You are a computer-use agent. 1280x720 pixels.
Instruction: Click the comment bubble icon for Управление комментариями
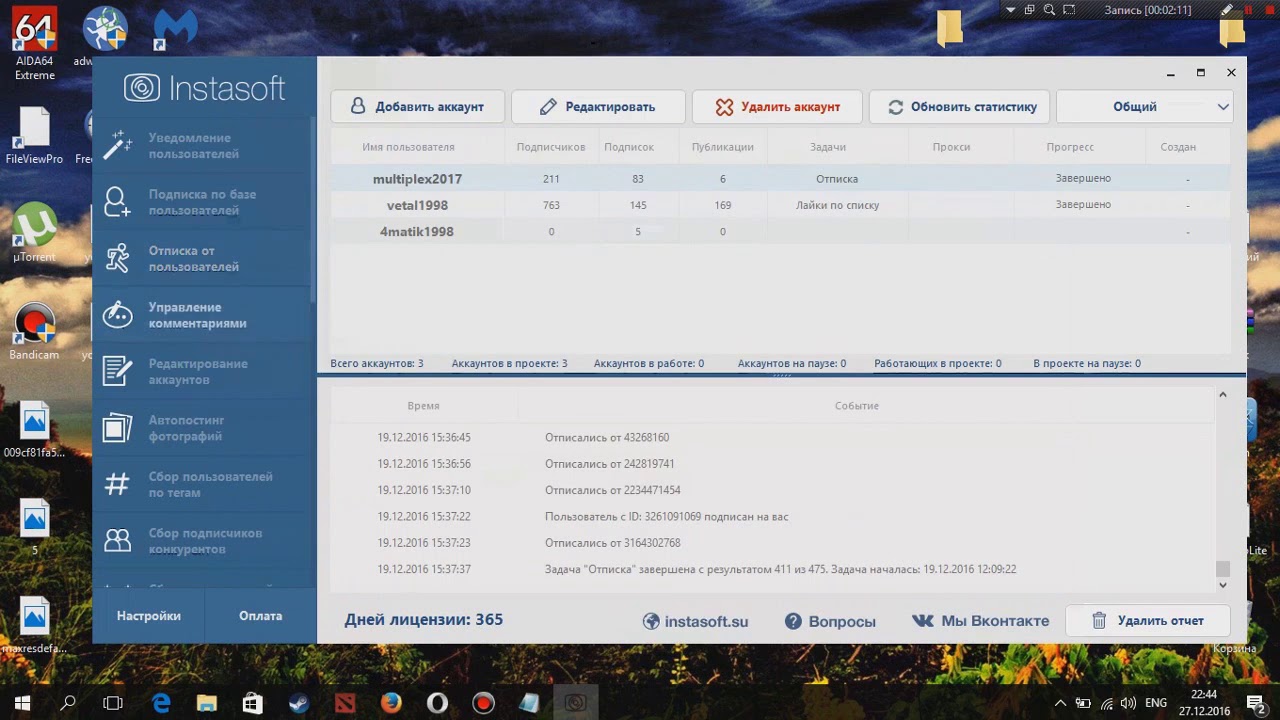[117, 315]
